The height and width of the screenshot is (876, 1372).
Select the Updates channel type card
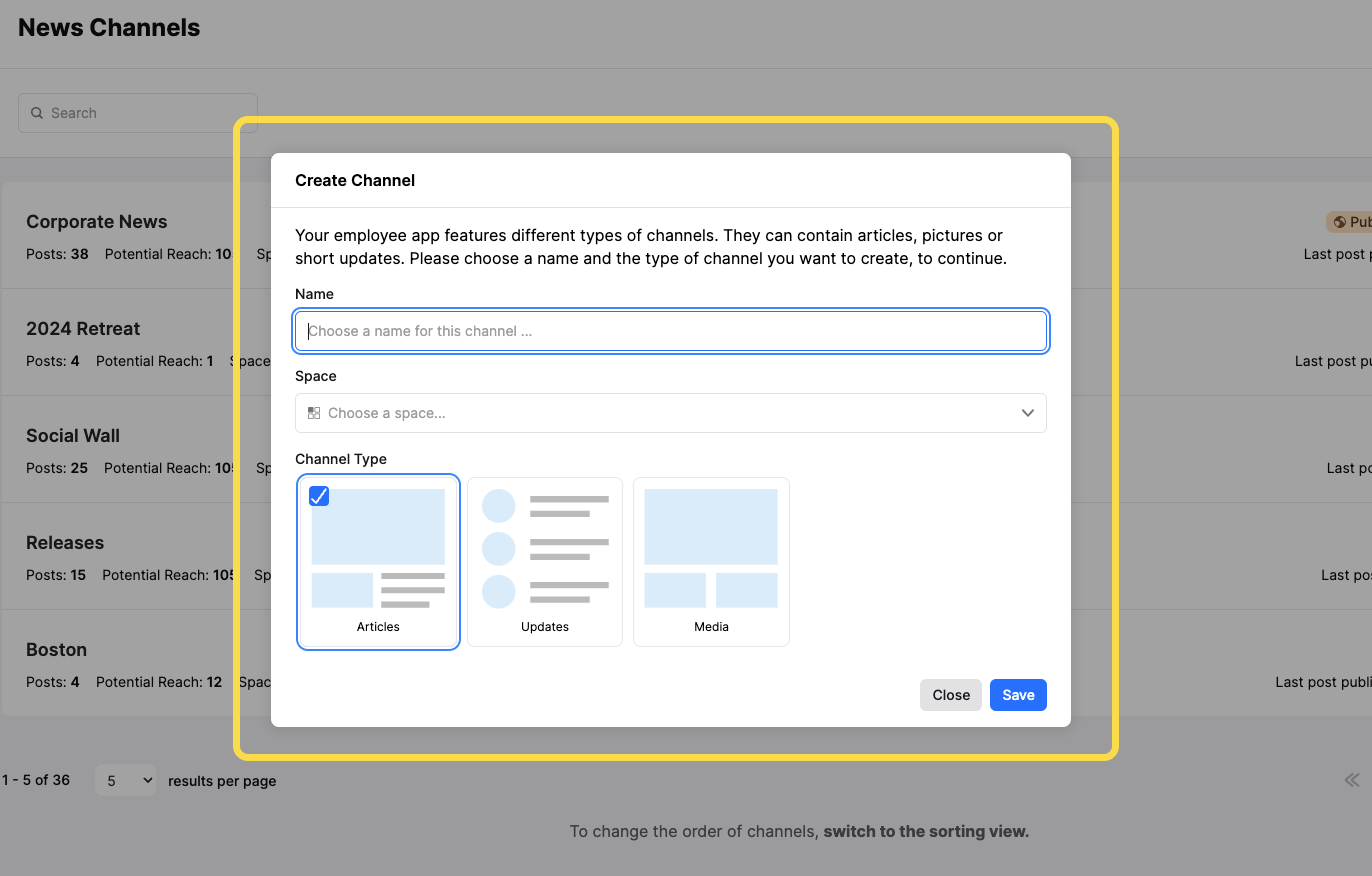click(x=545, y=562)
